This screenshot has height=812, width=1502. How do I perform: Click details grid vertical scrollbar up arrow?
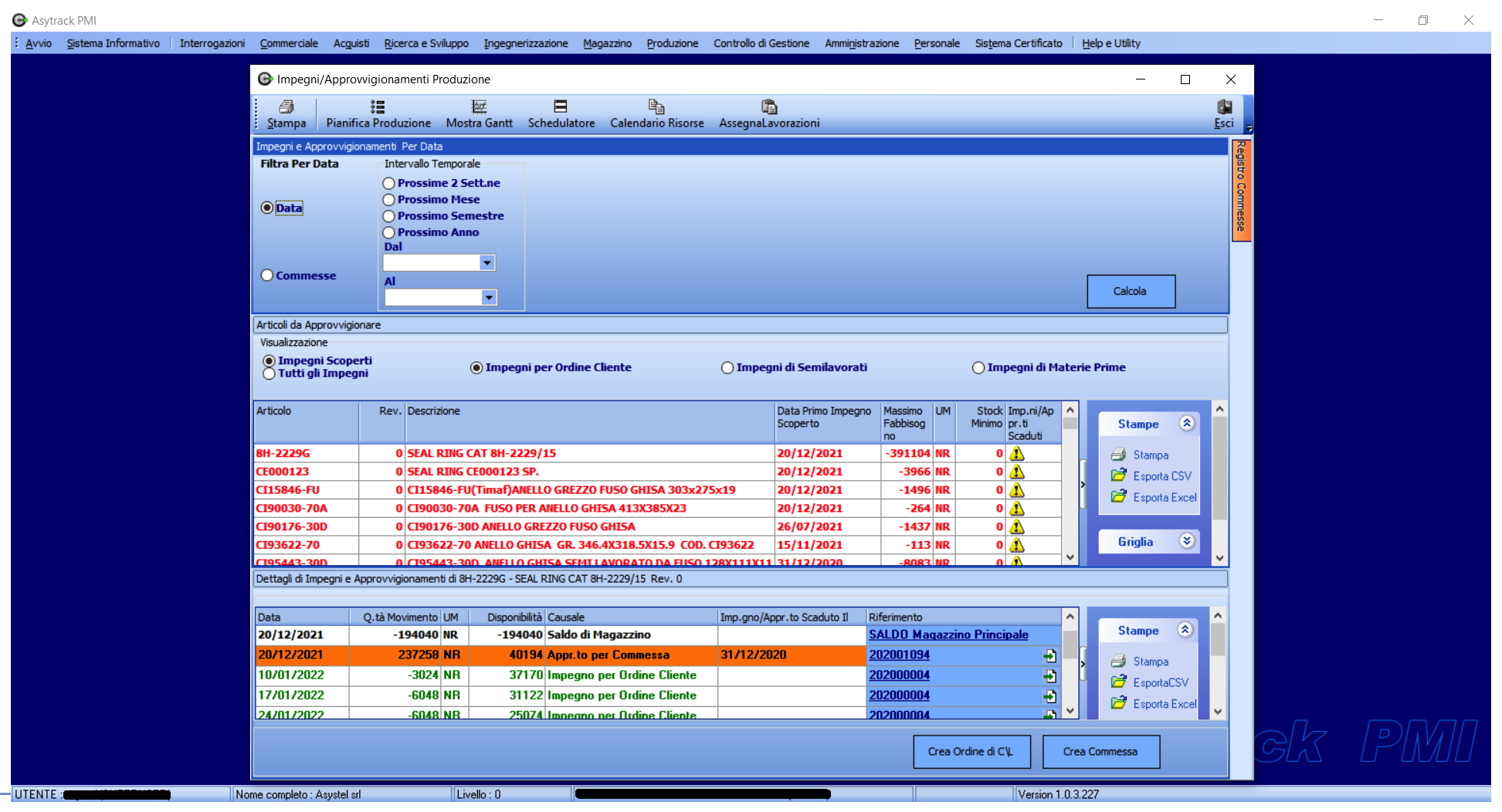[1070, 616]
